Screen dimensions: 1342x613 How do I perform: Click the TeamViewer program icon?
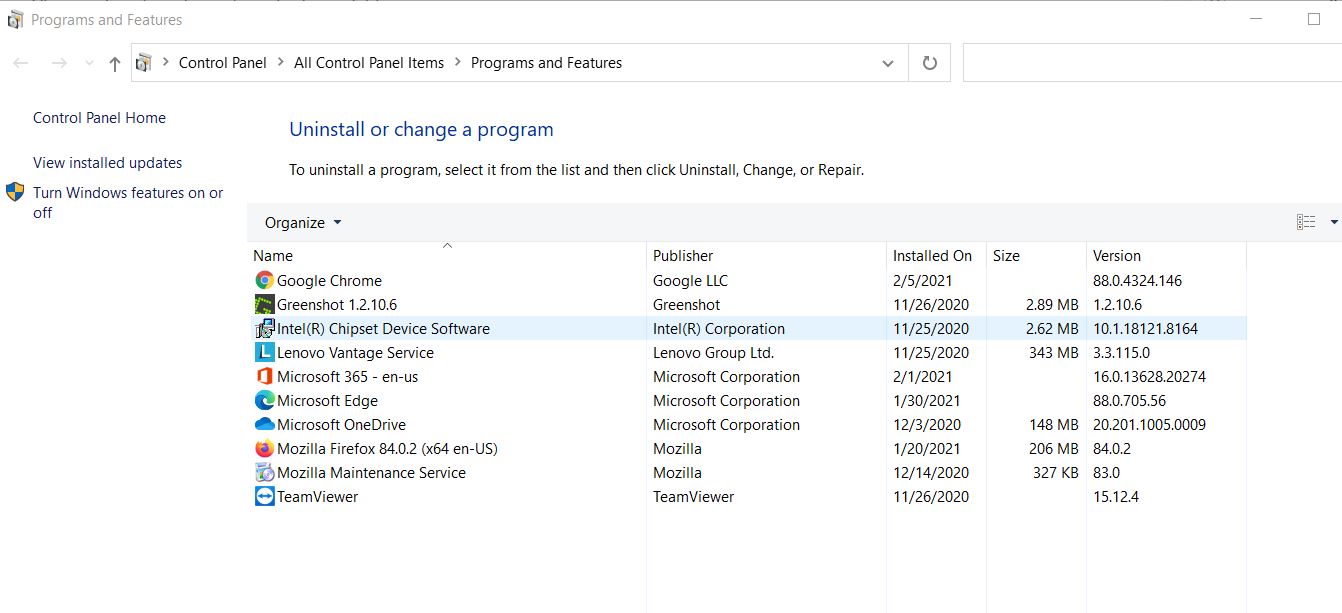[x=264, y=497]
